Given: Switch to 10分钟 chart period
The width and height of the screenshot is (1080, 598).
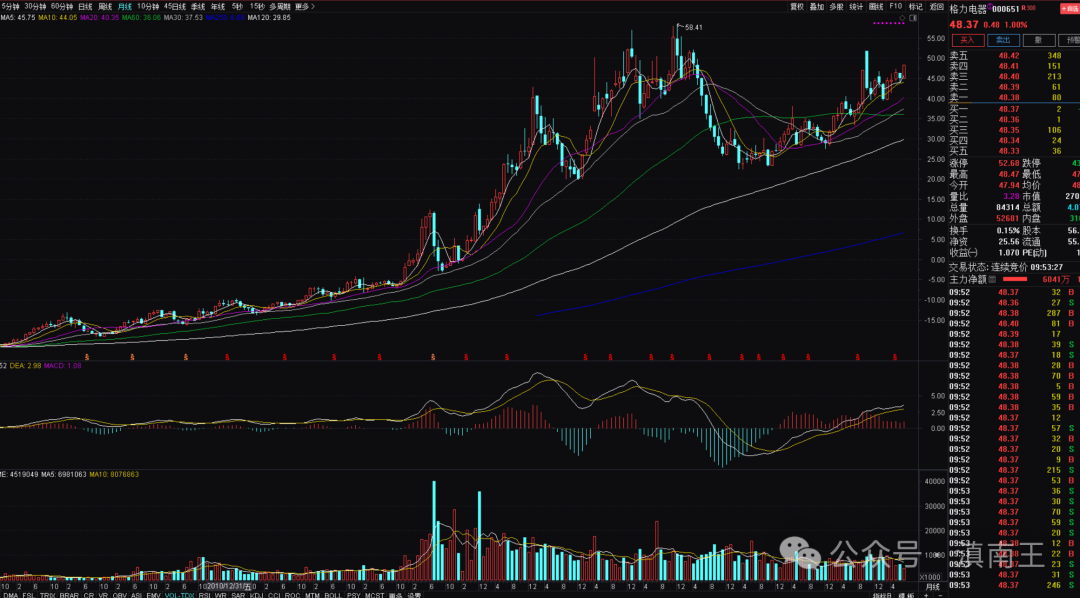Looking at the screenshot, I should pyautogui.click(x=148, y=6).
